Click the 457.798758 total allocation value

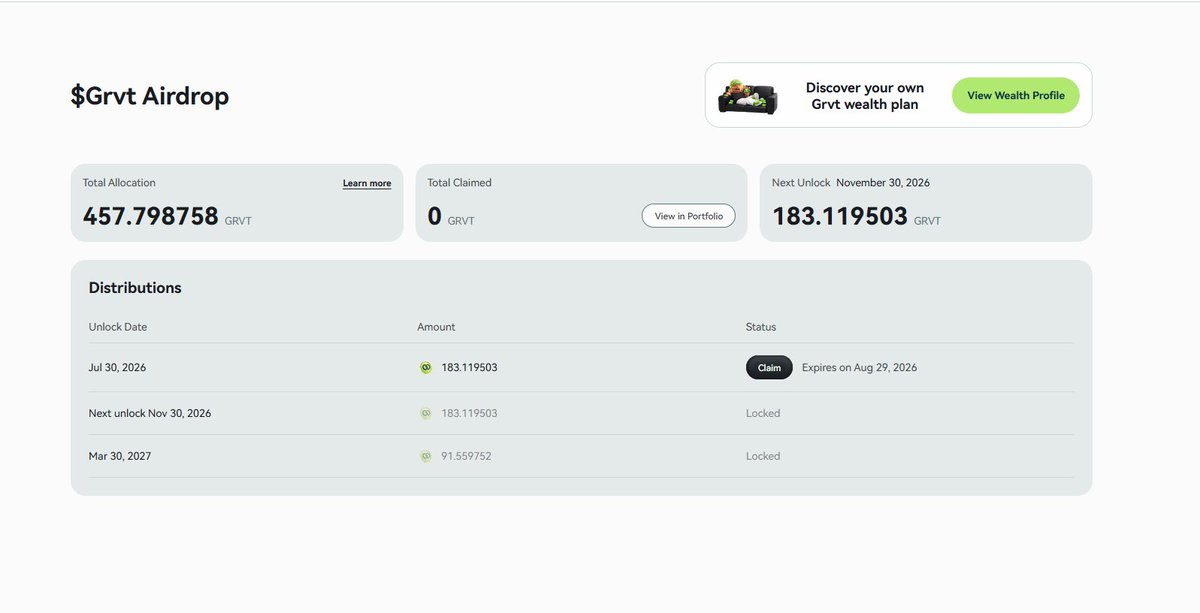tap(151, 216)
